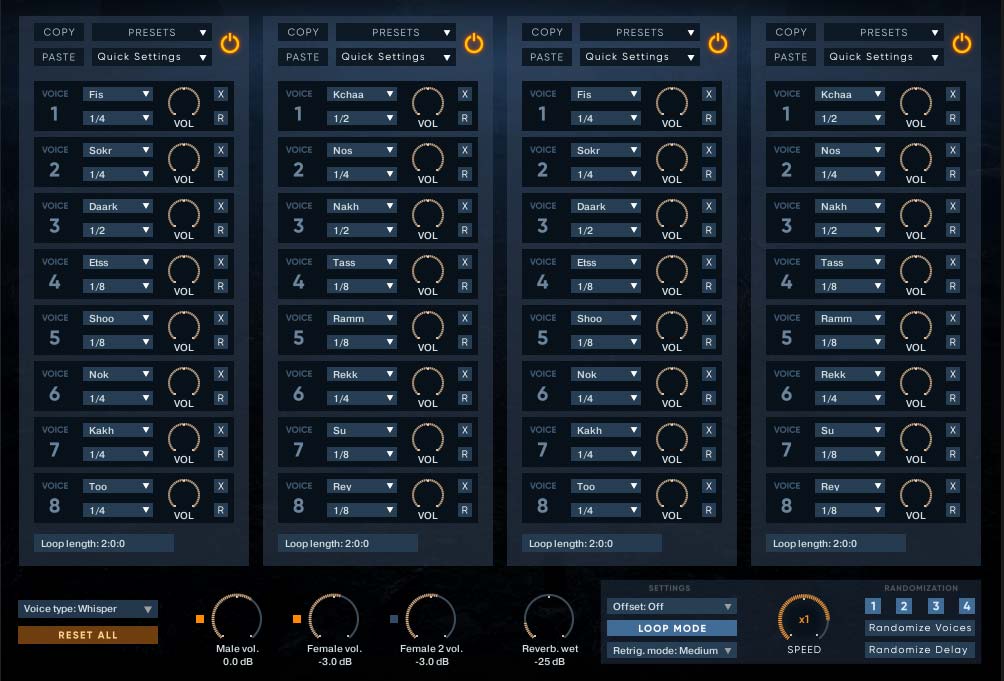This screenshot has height=681, width=1004.
Task: Click the R icon for Voice 2 "Nos"
Action: (x=464, y=174)
